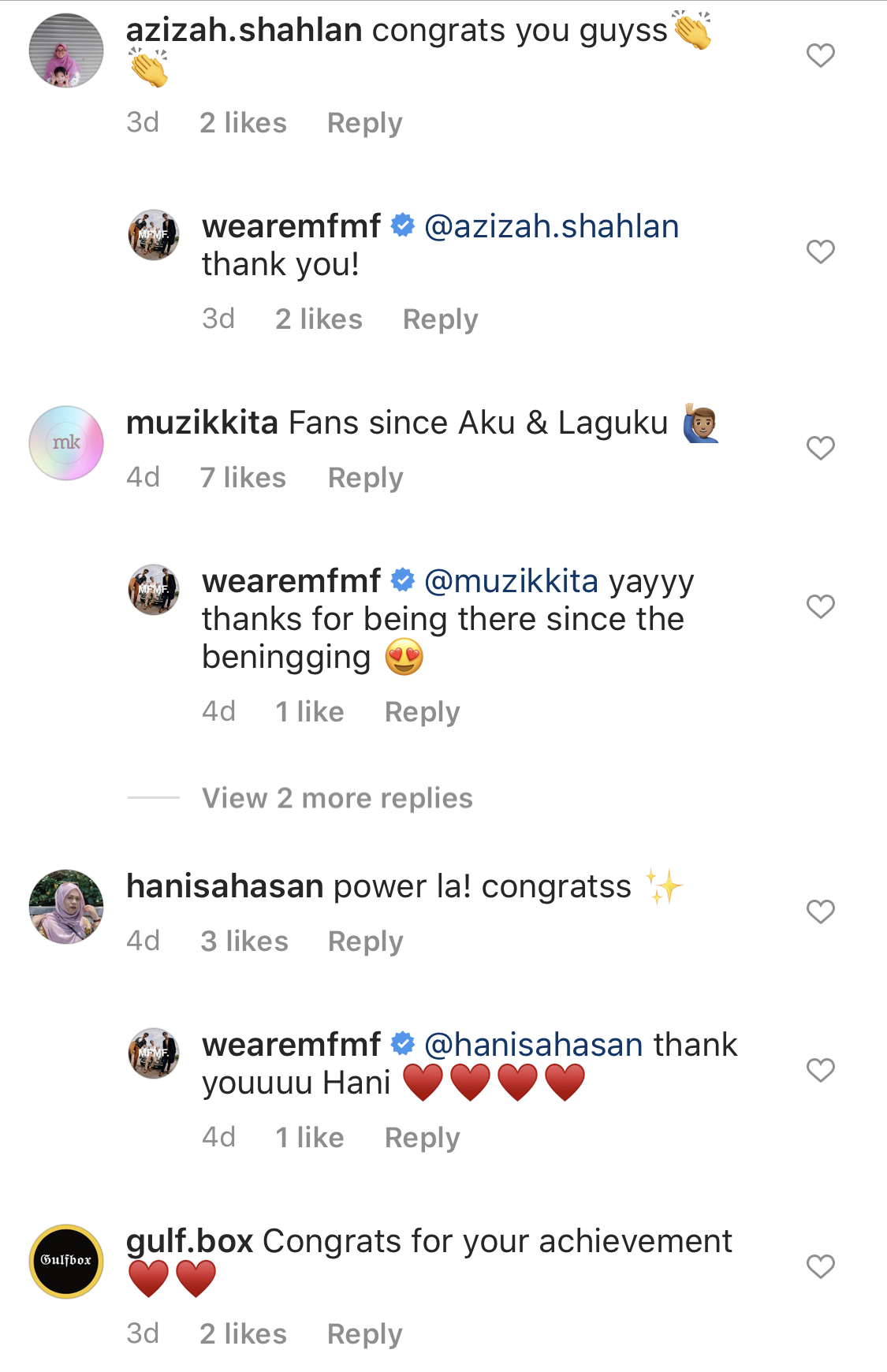Reply to azizah.shahlan's comment
This screenshot has width=887, height=1372.
pos(364,123)
